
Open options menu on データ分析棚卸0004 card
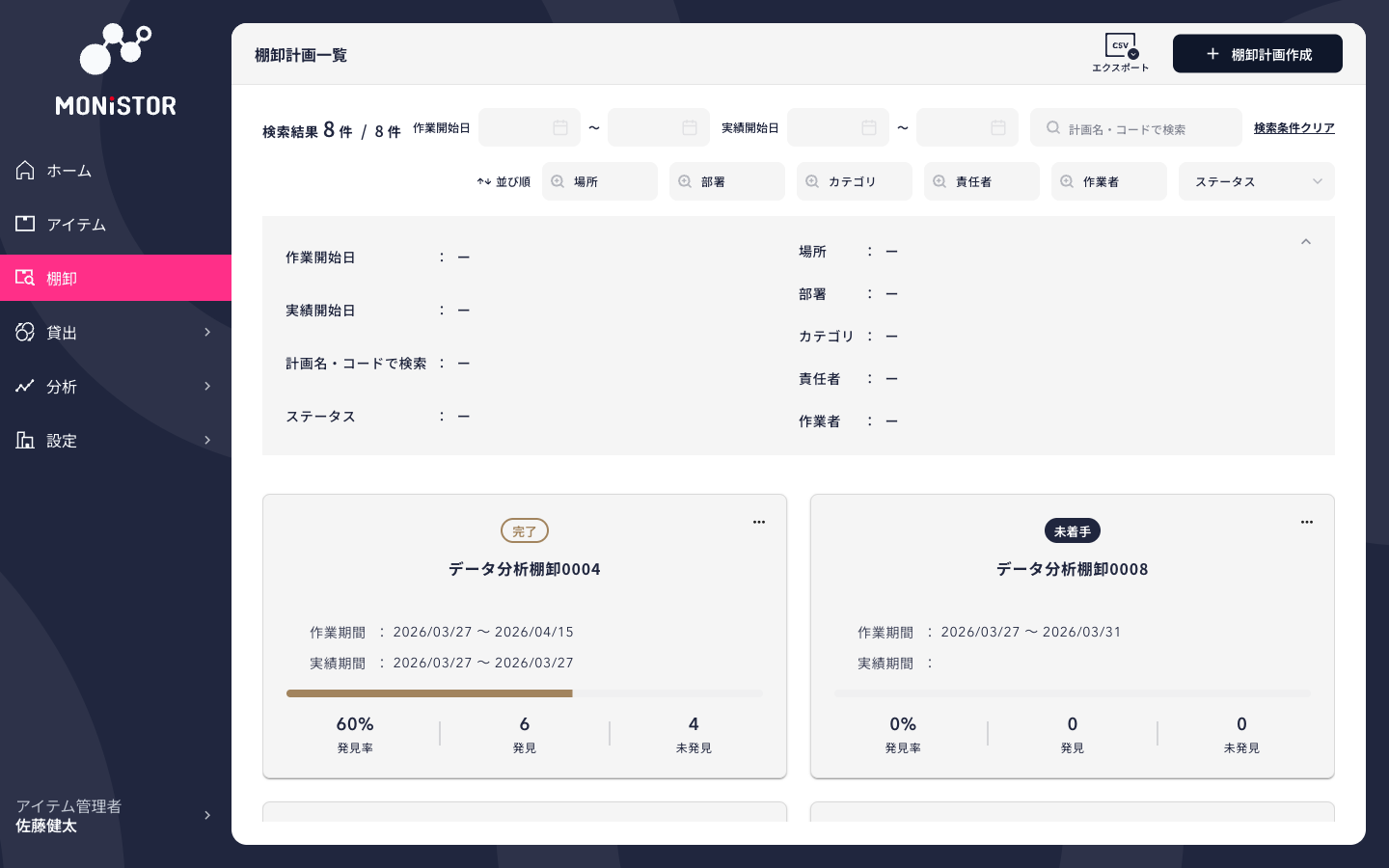click(x=759, y=522)
